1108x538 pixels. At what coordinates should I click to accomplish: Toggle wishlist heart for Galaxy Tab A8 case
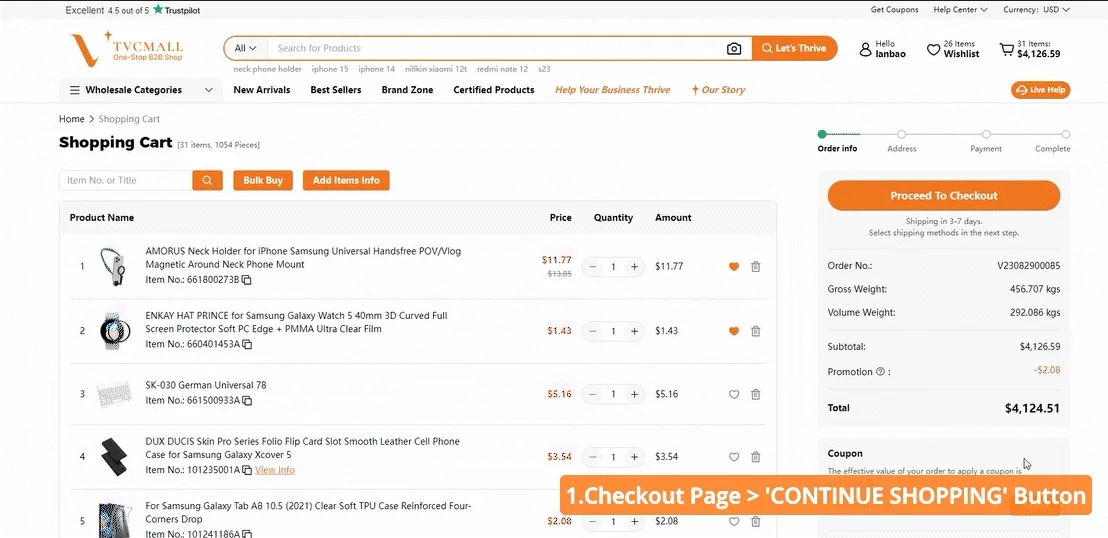[733, 521]
